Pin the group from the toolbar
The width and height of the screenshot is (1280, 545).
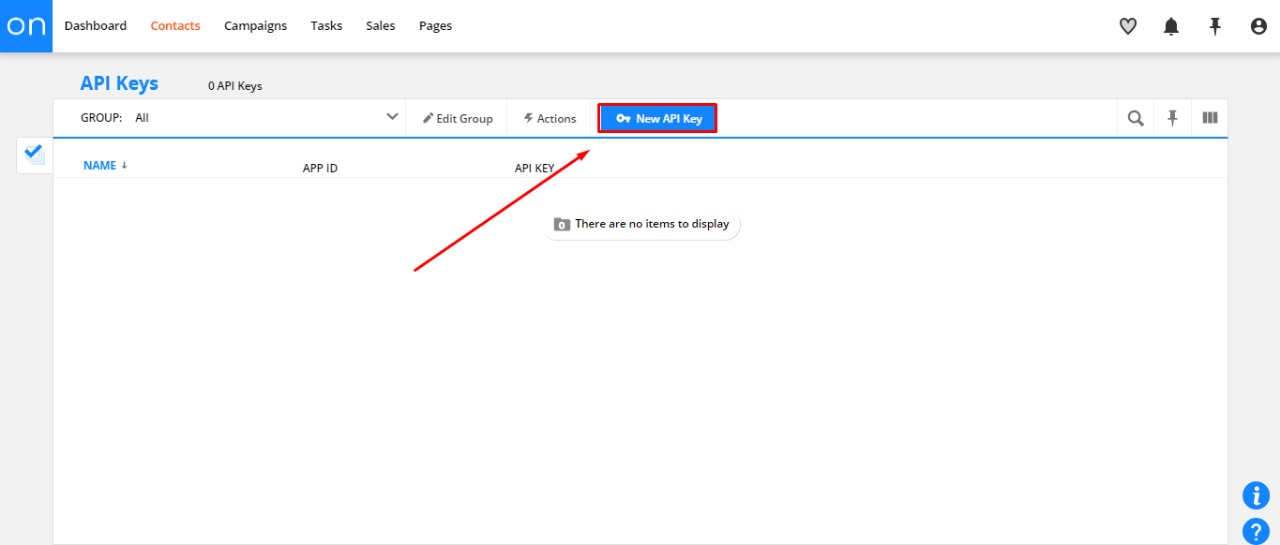[x=1172, y=118]
